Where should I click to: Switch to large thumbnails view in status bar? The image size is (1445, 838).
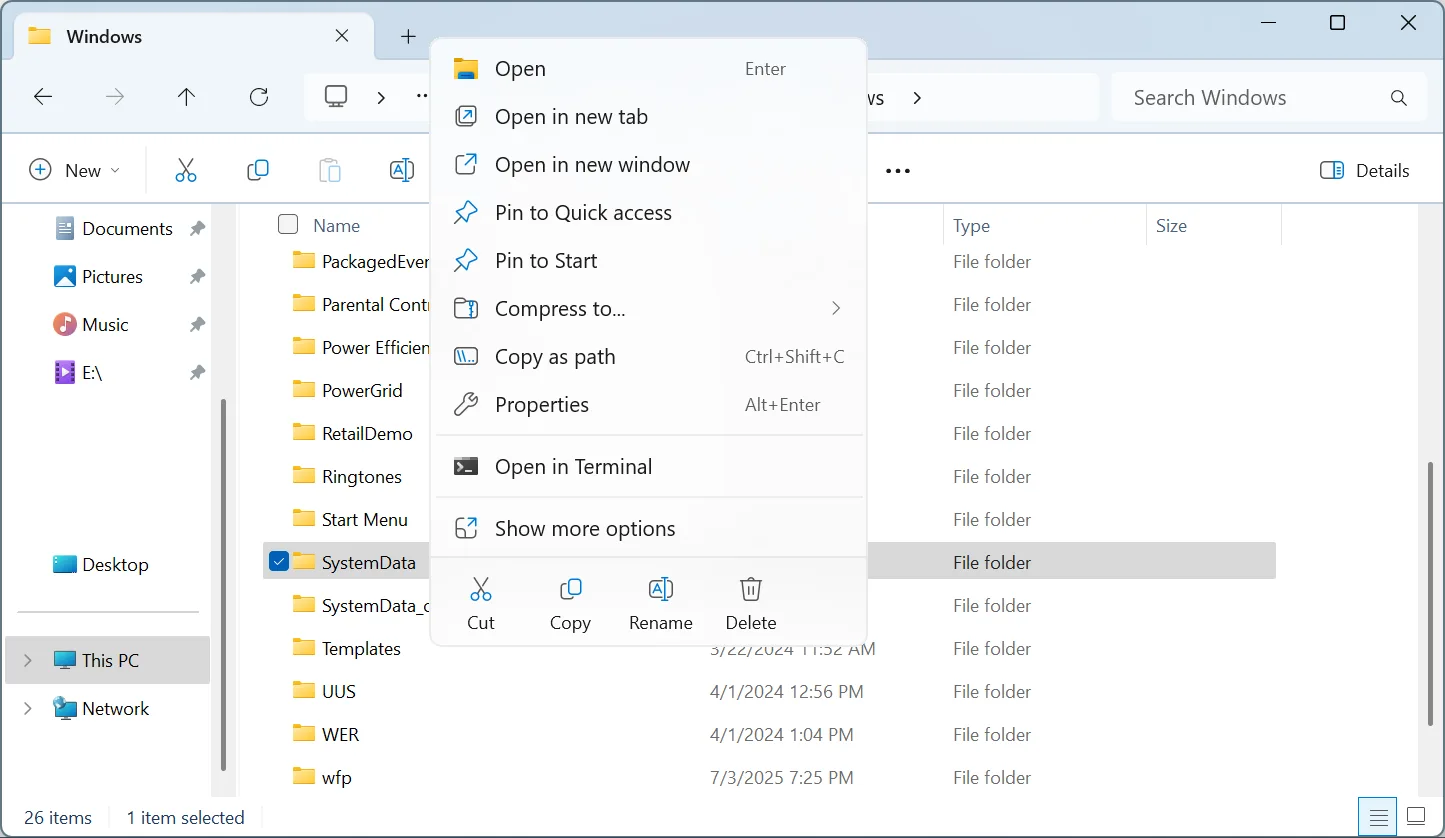click(1416, 816)
